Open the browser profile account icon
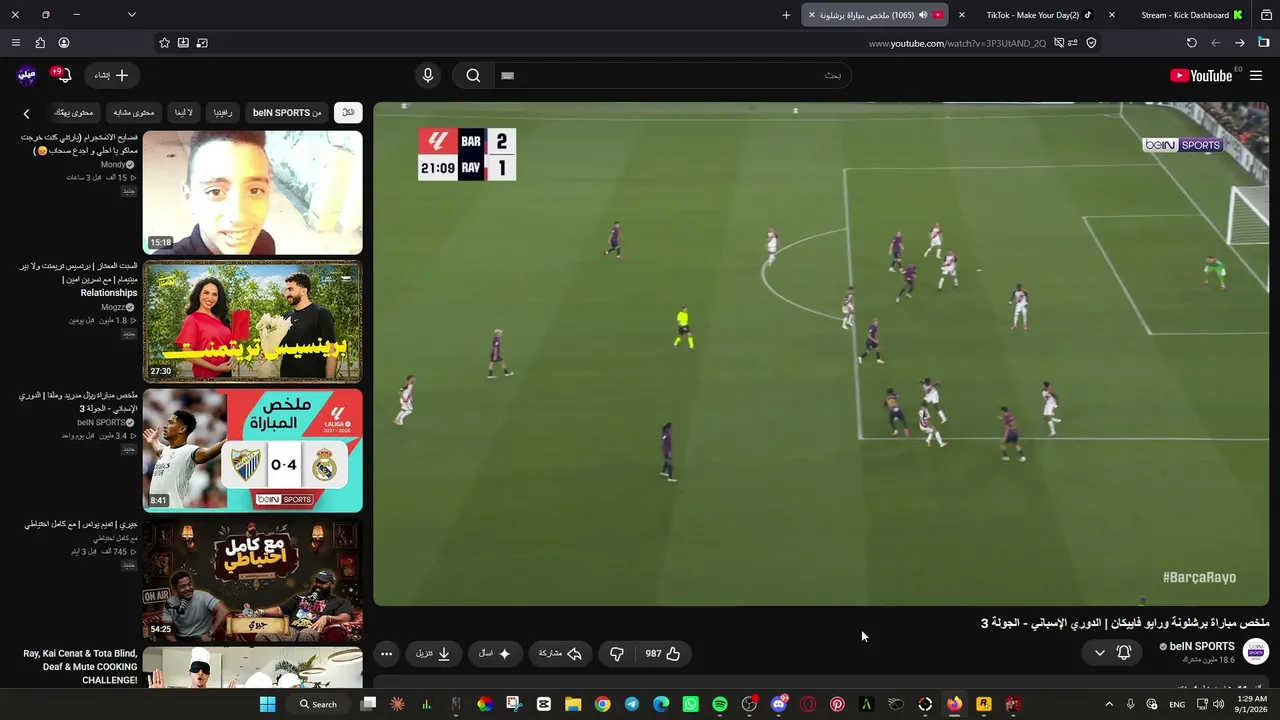 (x=64, y=43)
